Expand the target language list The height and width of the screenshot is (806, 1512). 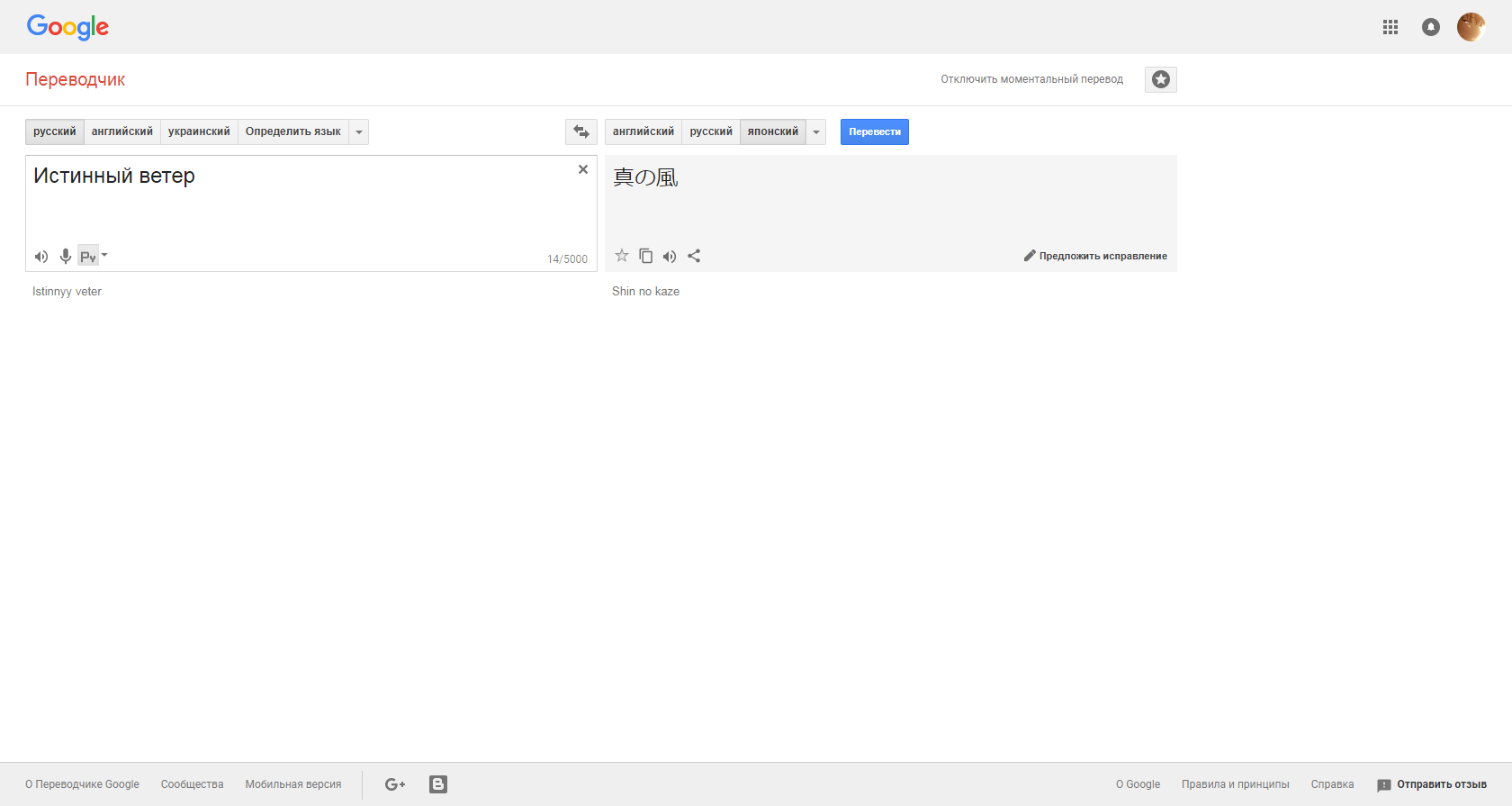816,131
